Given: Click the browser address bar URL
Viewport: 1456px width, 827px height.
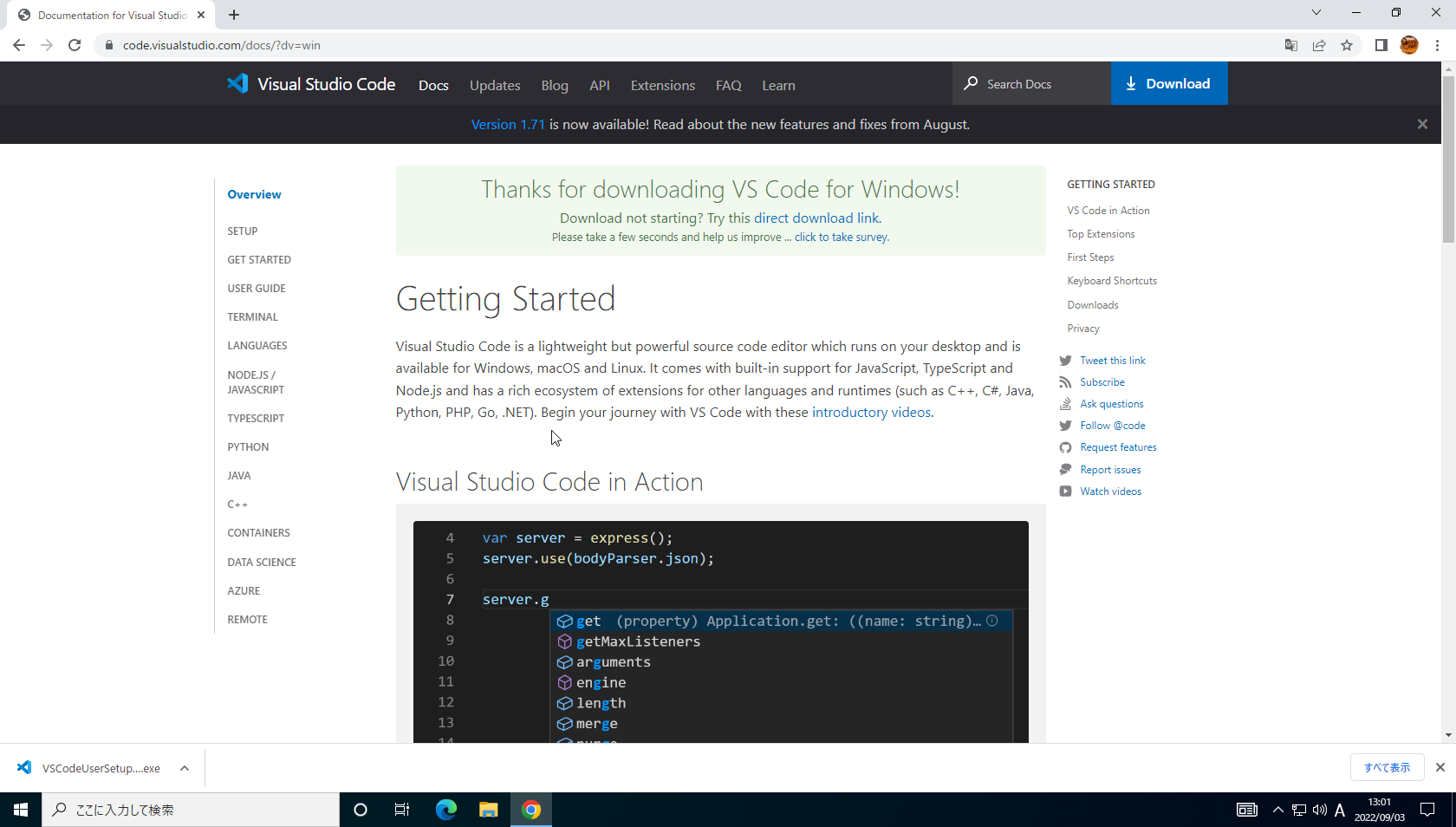Looking at the screenshot, I should pos(222,45).
